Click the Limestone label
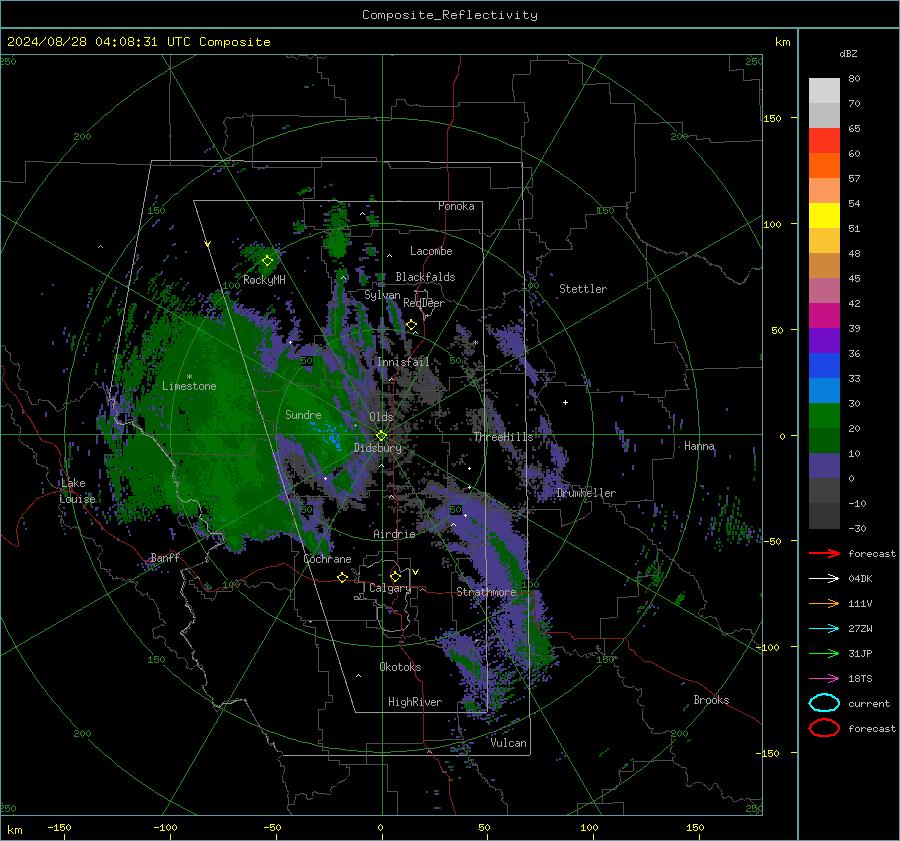Viewport: 900px width, 841px height. (189, 386)
